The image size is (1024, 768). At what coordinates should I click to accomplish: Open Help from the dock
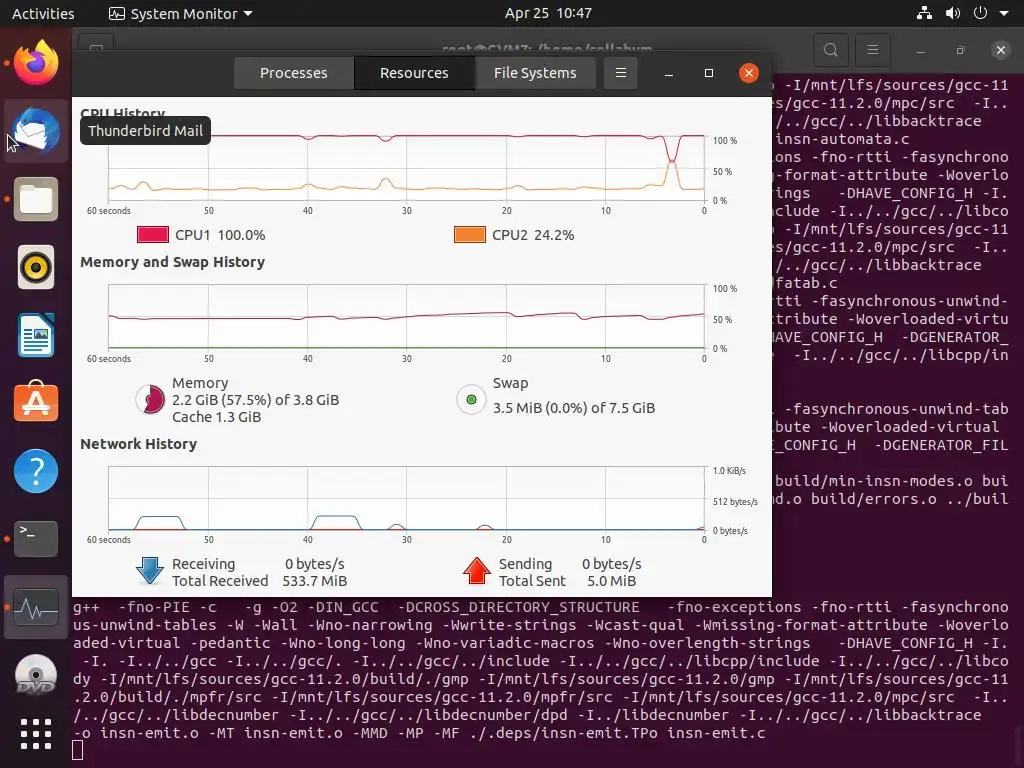click(x=36, y=471)
